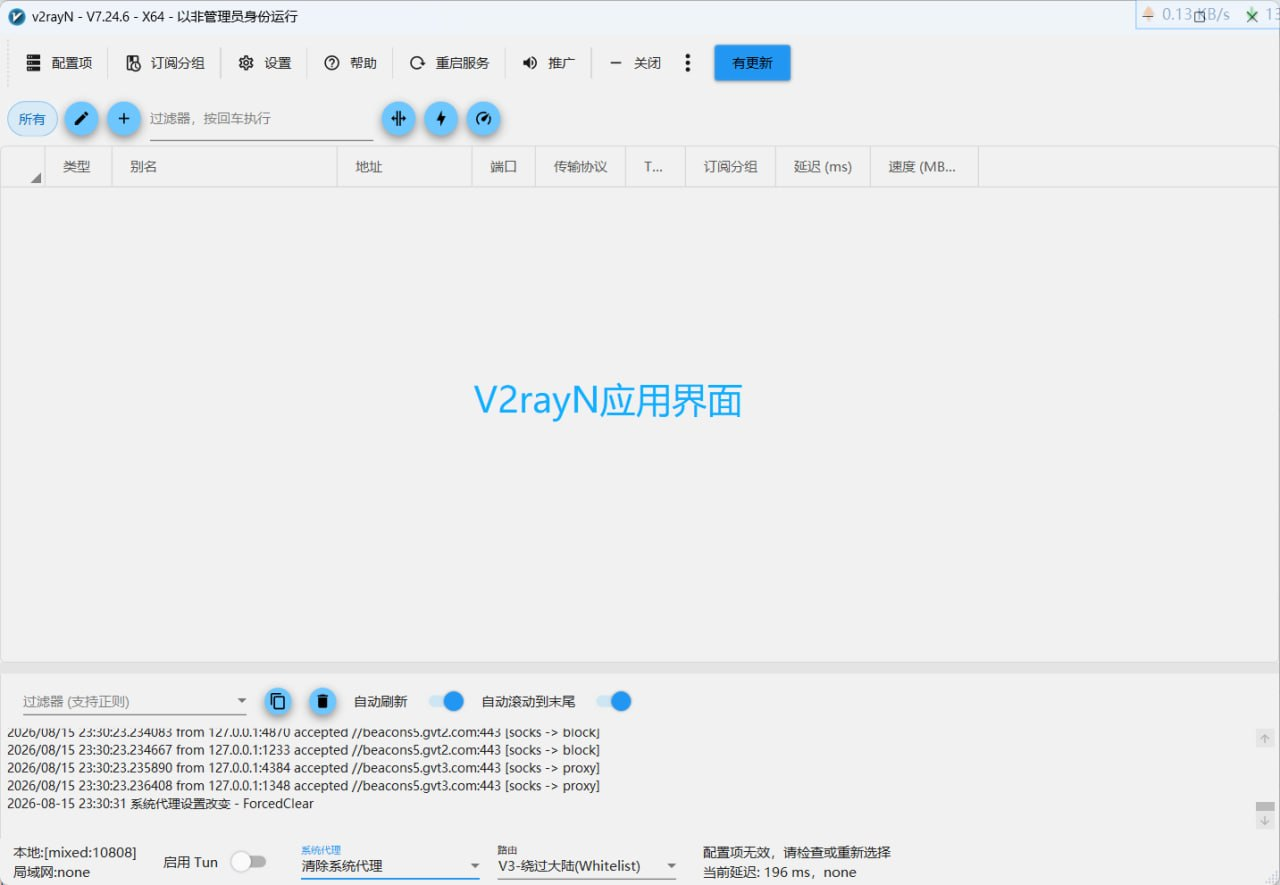Copy the log with the copy icon

[279, 702]
